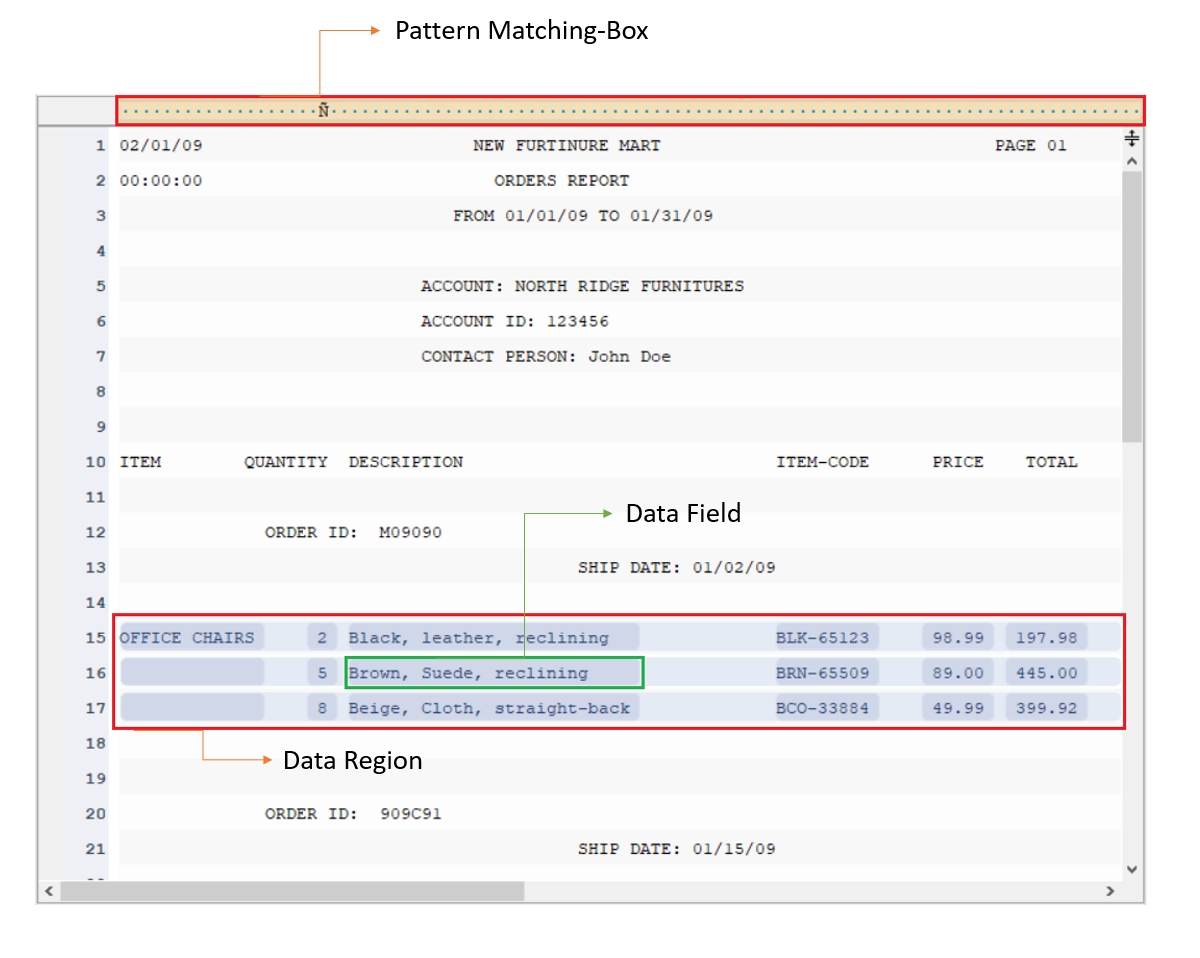Click the 'SHIP DATE: 01/15/09' line
The image size is (1200, 958).
[x=676, y=849]
